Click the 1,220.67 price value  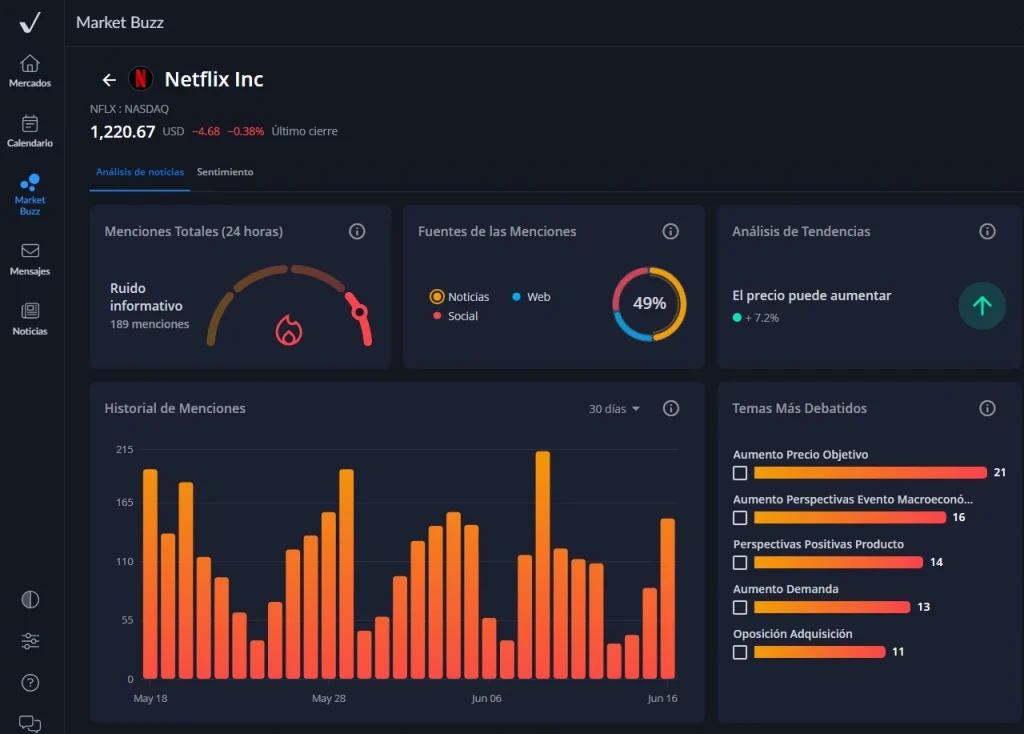coord(123,132)
